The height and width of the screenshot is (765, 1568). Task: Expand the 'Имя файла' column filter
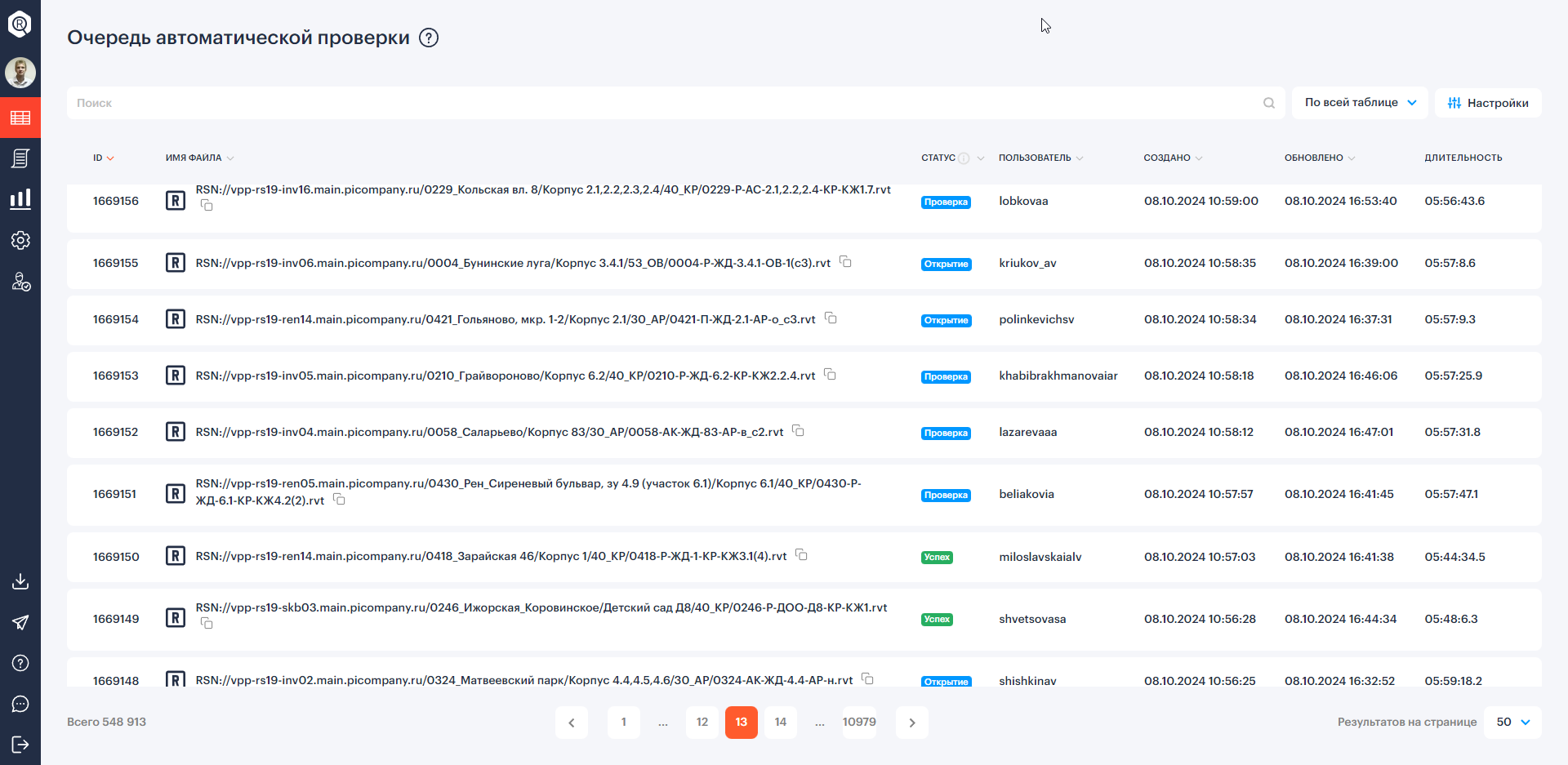[x=230, y=158]
